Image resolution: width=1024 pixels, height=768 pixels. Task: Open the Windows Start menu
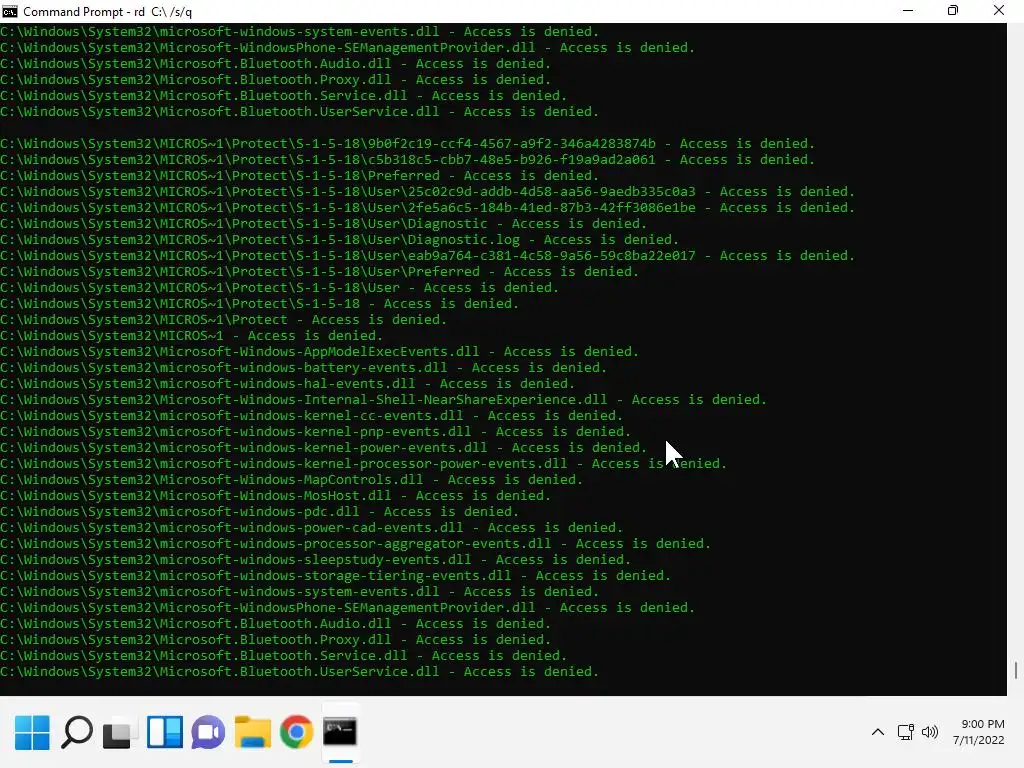(x=32, y=732)
